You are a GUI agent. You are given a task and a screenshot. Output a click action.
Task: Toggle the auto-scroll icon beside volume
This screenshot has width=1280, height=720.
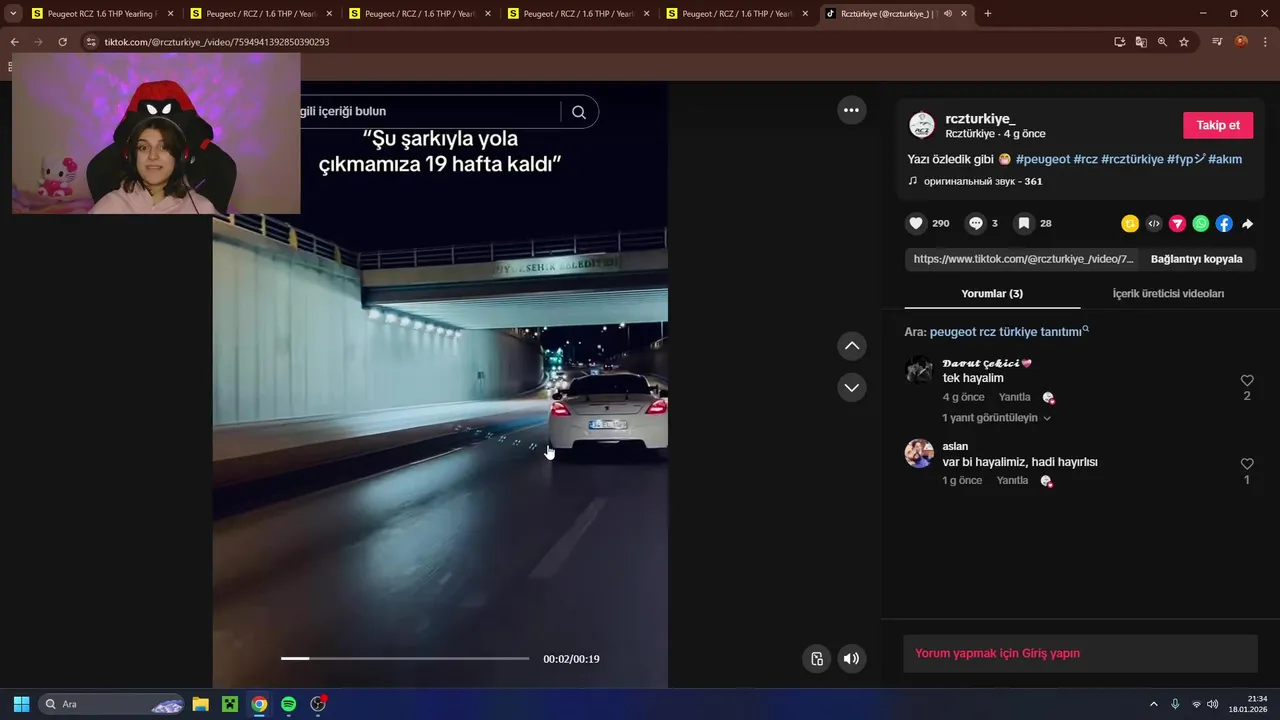pyautogui.click(x=817, y=659)
